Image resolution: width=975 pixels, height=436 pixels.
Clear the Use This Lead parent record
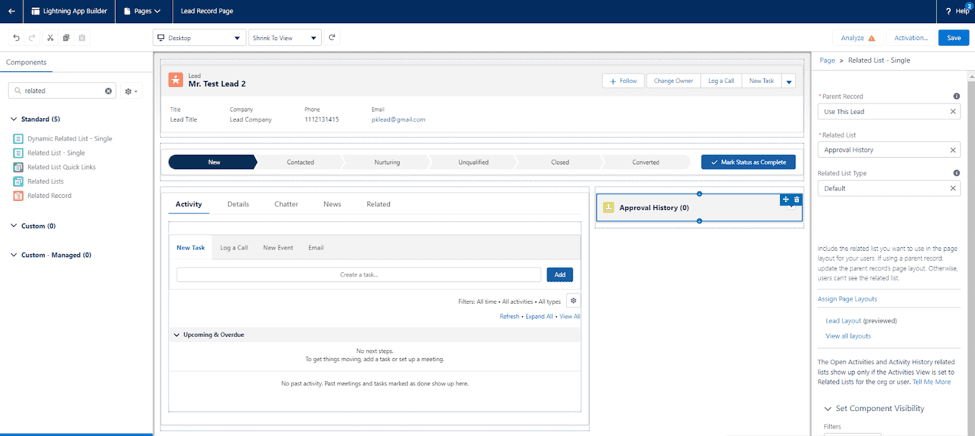point(953,112)
